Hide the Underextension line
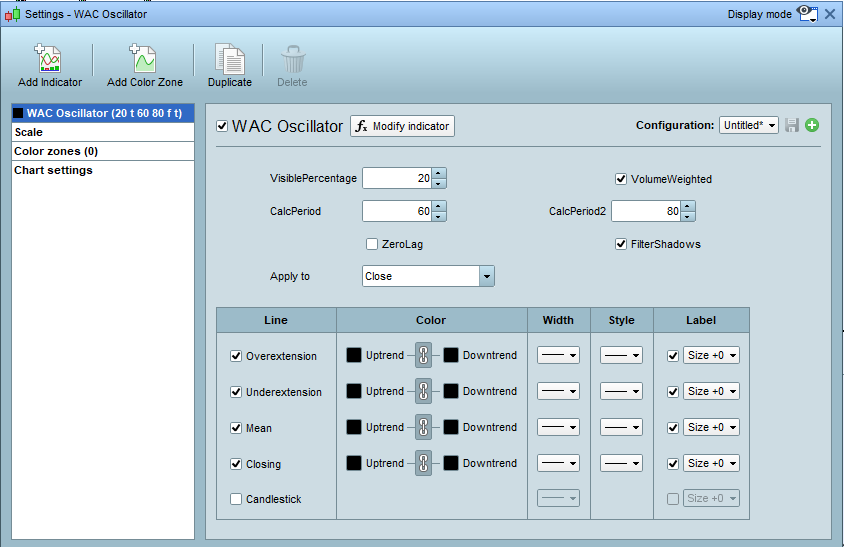This screenshot has width=844, height=547. coord(236,392)
